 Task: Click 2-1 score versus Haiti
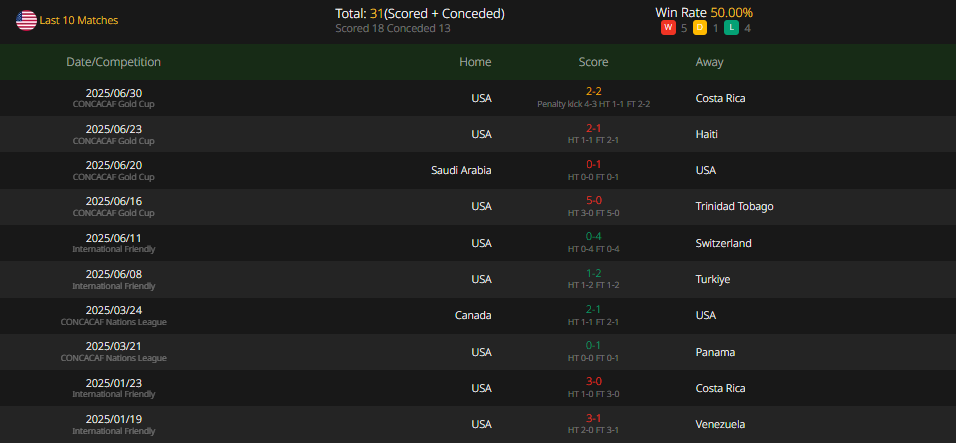tap(594, 128)
